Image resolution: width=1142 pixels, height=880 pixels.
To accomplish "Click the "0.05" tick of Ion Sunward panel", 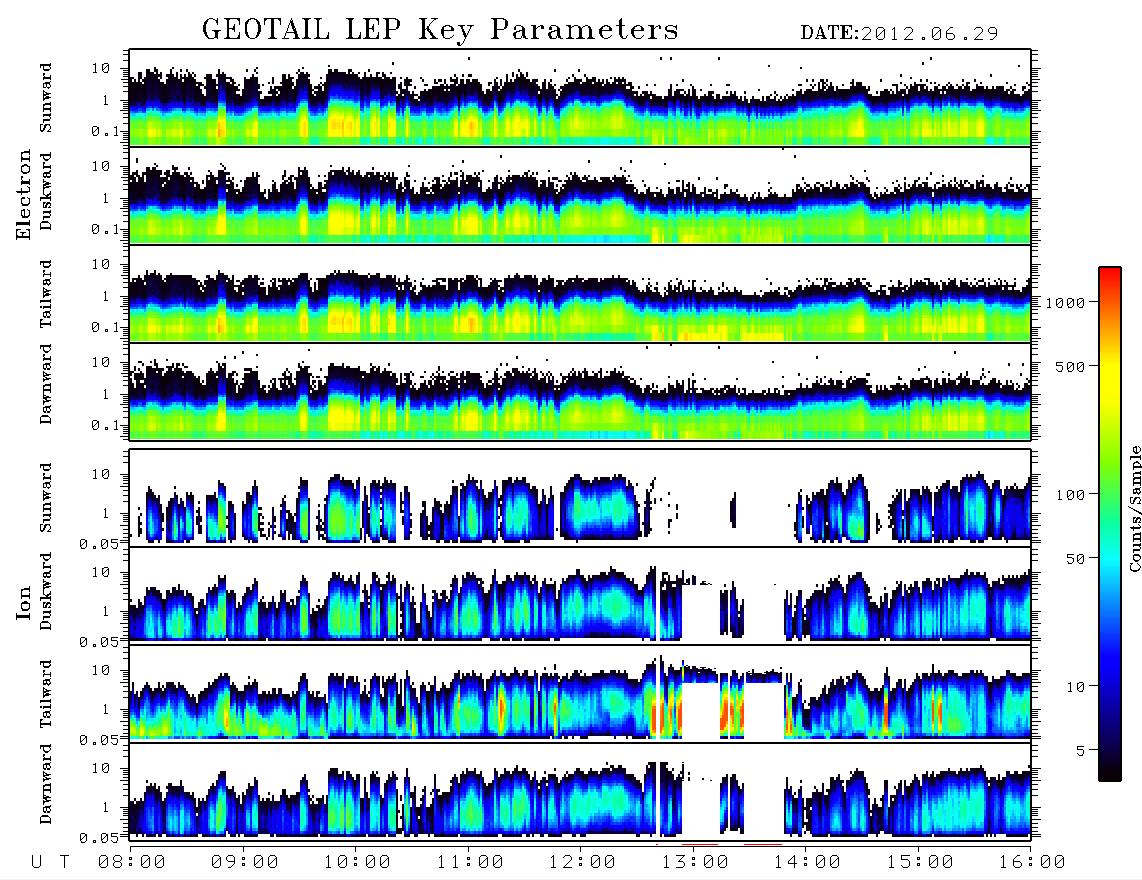I will [100, 543].
